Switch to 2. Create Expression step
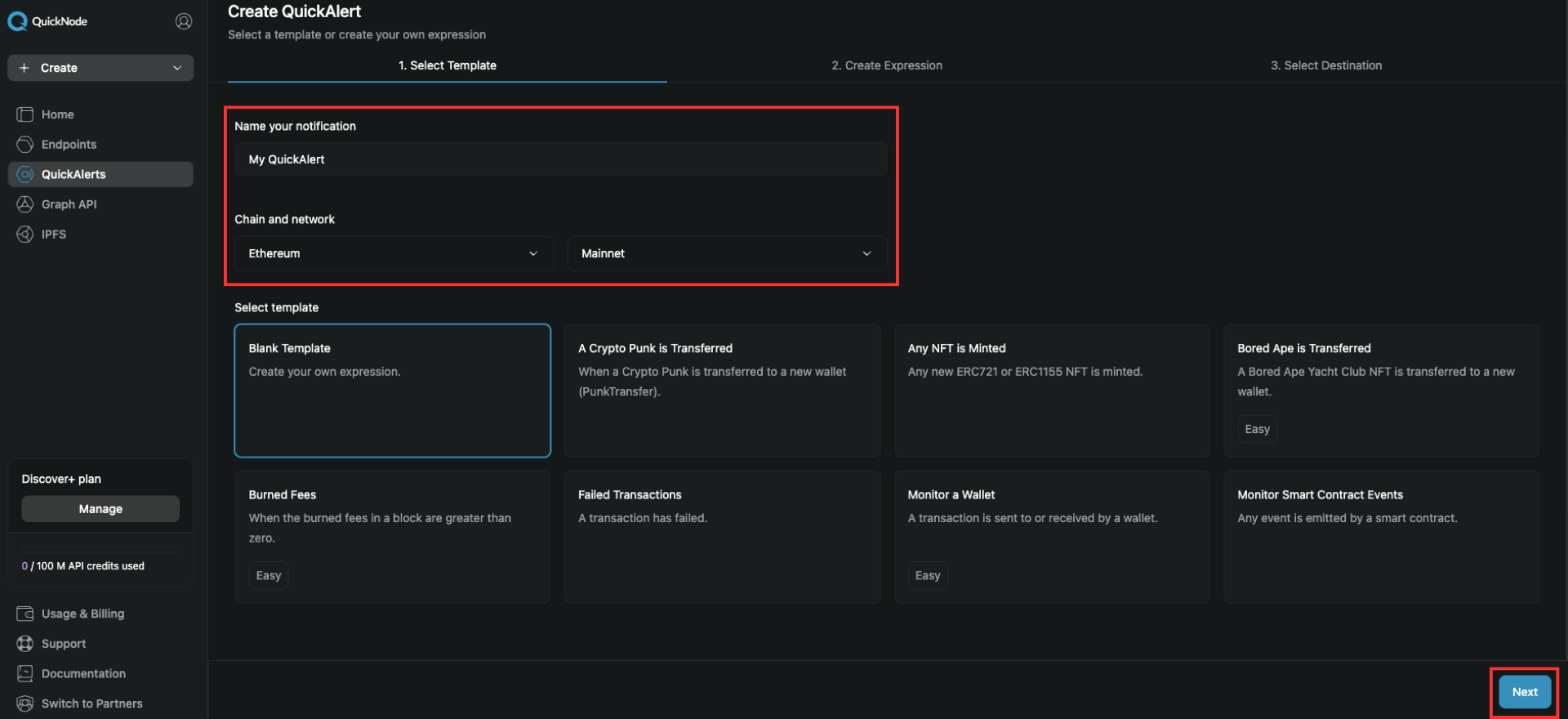 tap(887, 65)
